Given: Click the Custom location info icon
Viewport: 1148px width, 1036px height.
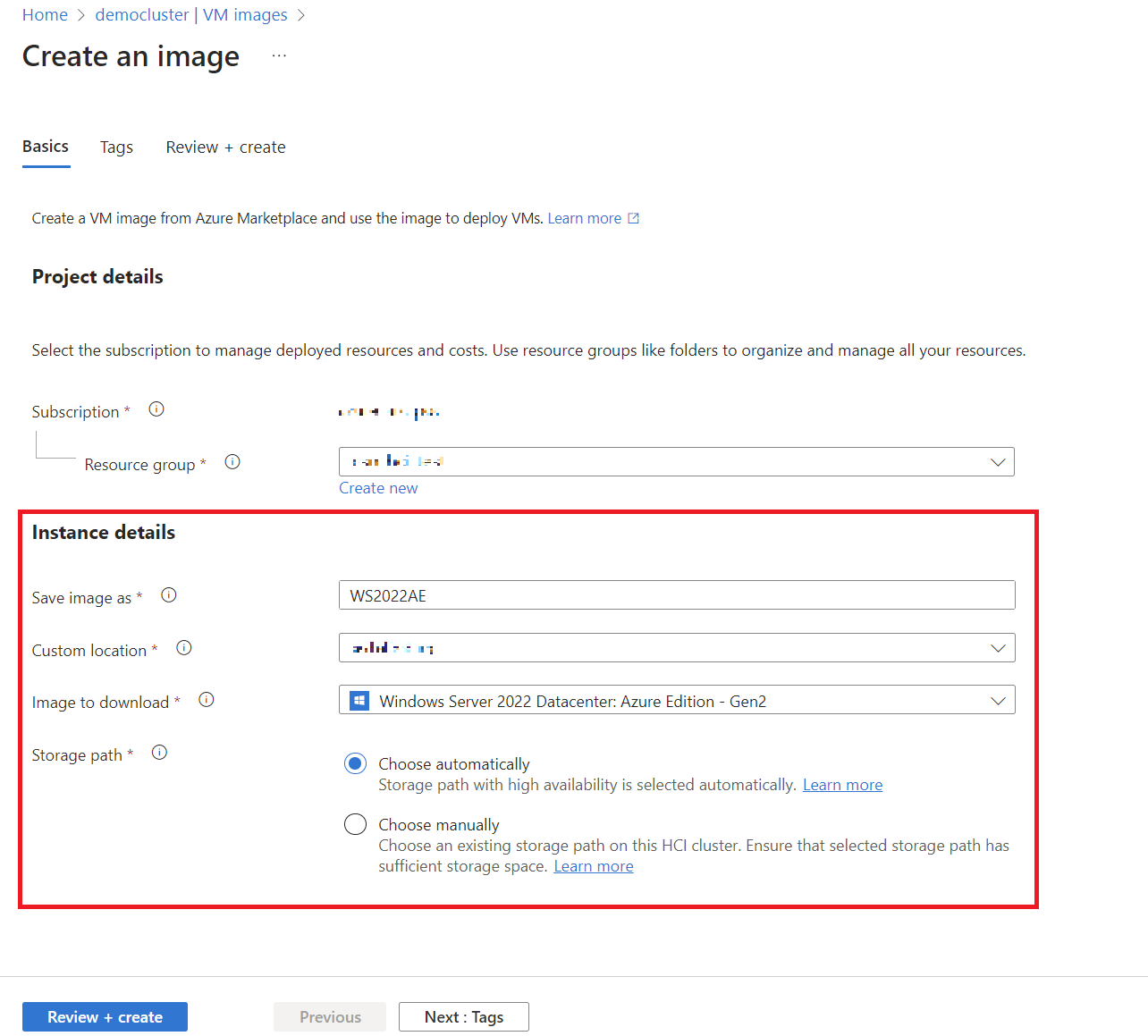Looking at the screenshot, I should point(184,648).
